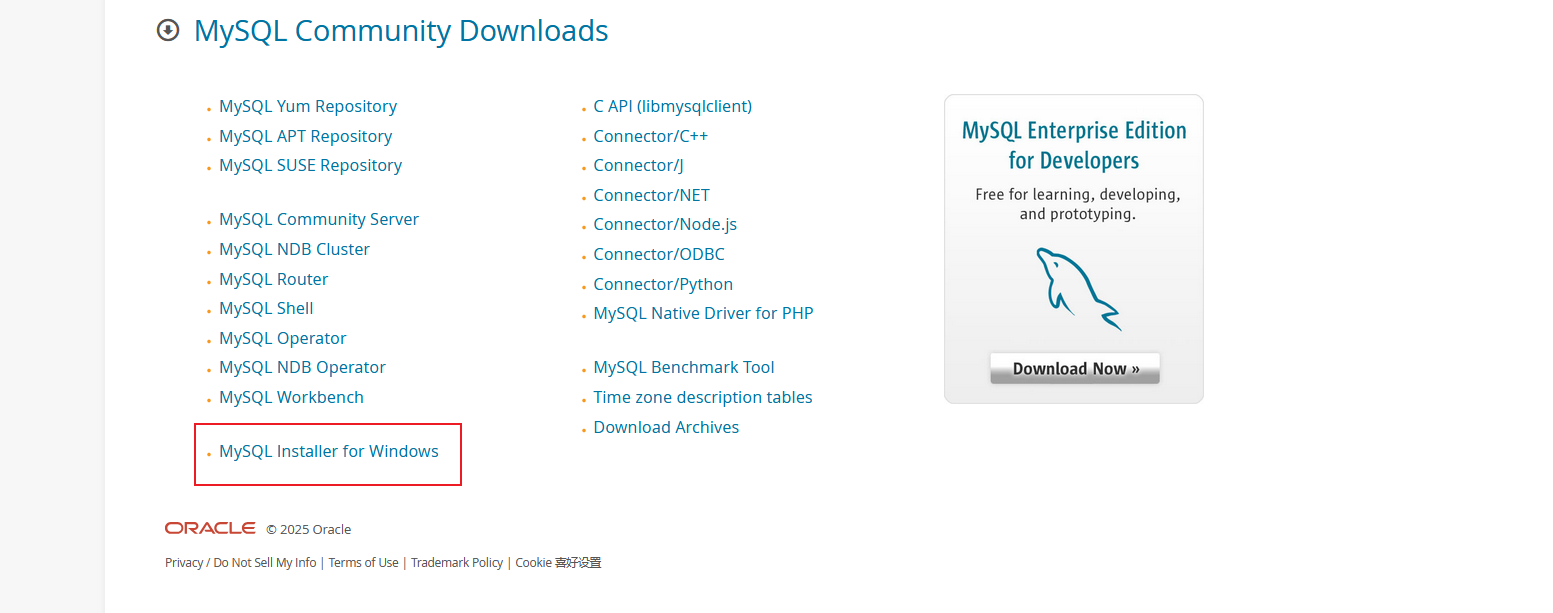Open Connector/Python downloads
The width and height of the screenshot is (1553, 613).
[663, 284]
